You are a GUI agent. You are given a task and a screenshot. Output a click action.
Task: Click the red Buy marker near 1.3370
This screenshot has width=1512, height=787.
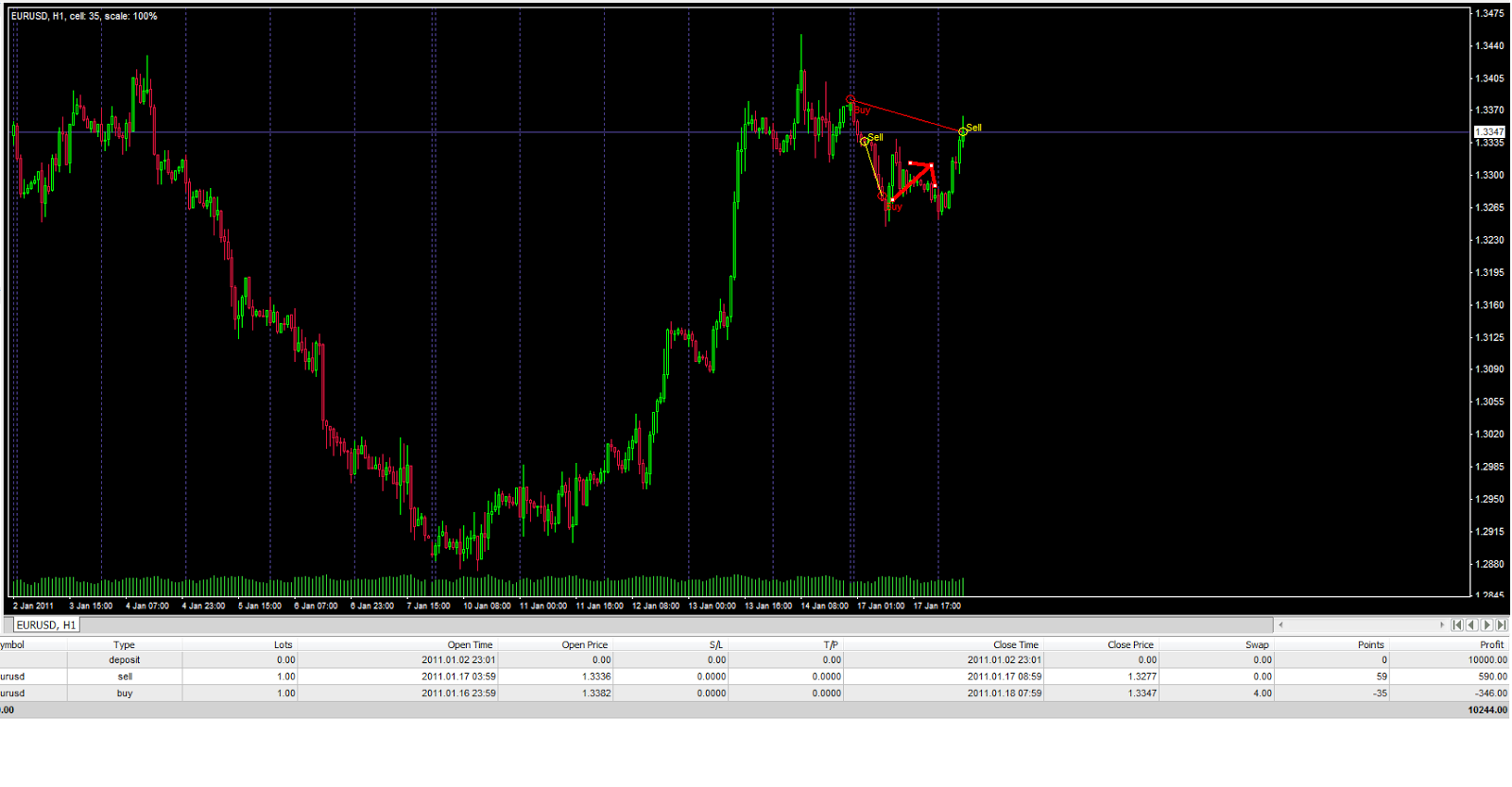tap(862, 111)
